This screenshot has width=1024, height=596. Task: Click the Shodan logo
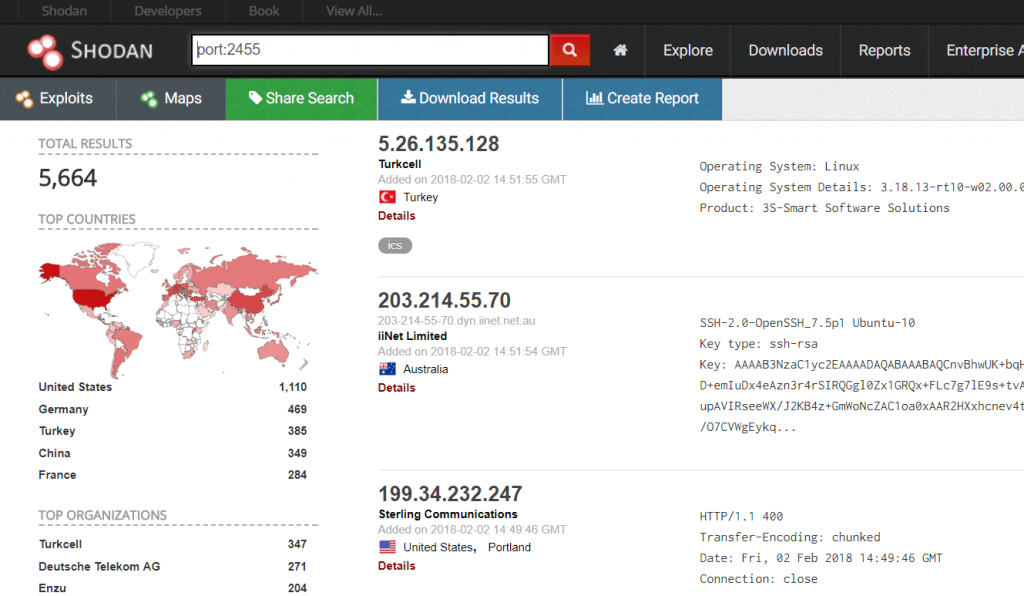(90, 51)
